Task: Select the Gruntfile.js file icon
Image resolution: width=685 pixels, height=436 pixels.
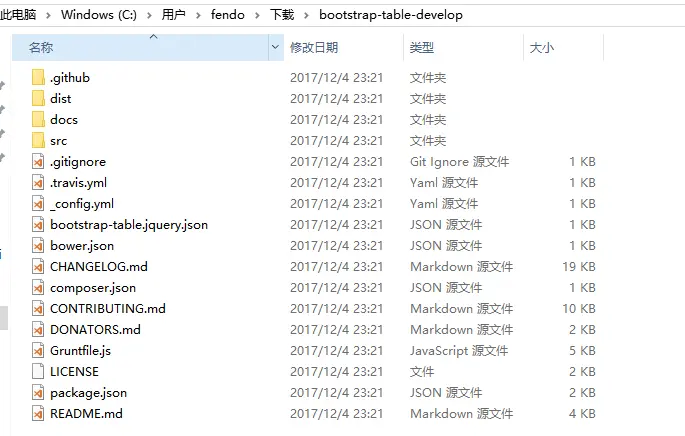Action: tap(38, 350)
